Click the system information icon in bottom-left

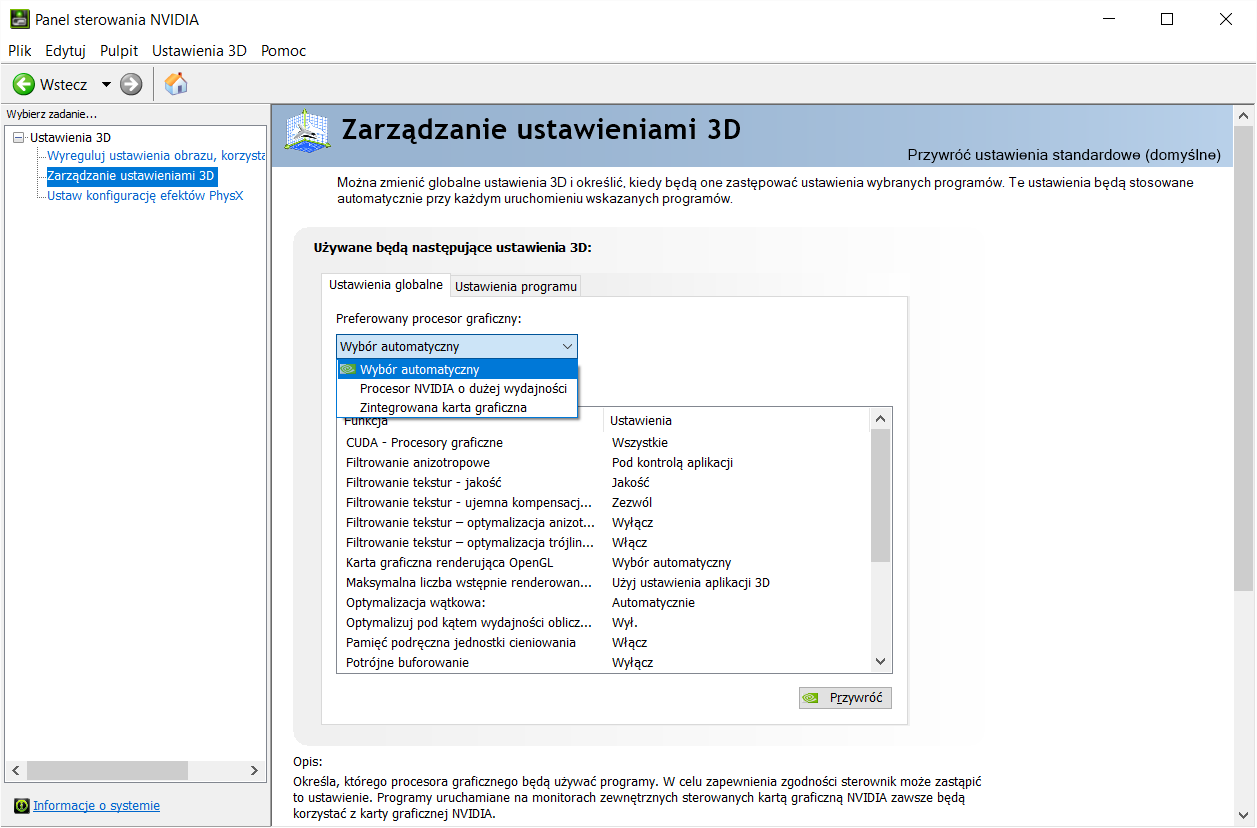coord(21,806)
